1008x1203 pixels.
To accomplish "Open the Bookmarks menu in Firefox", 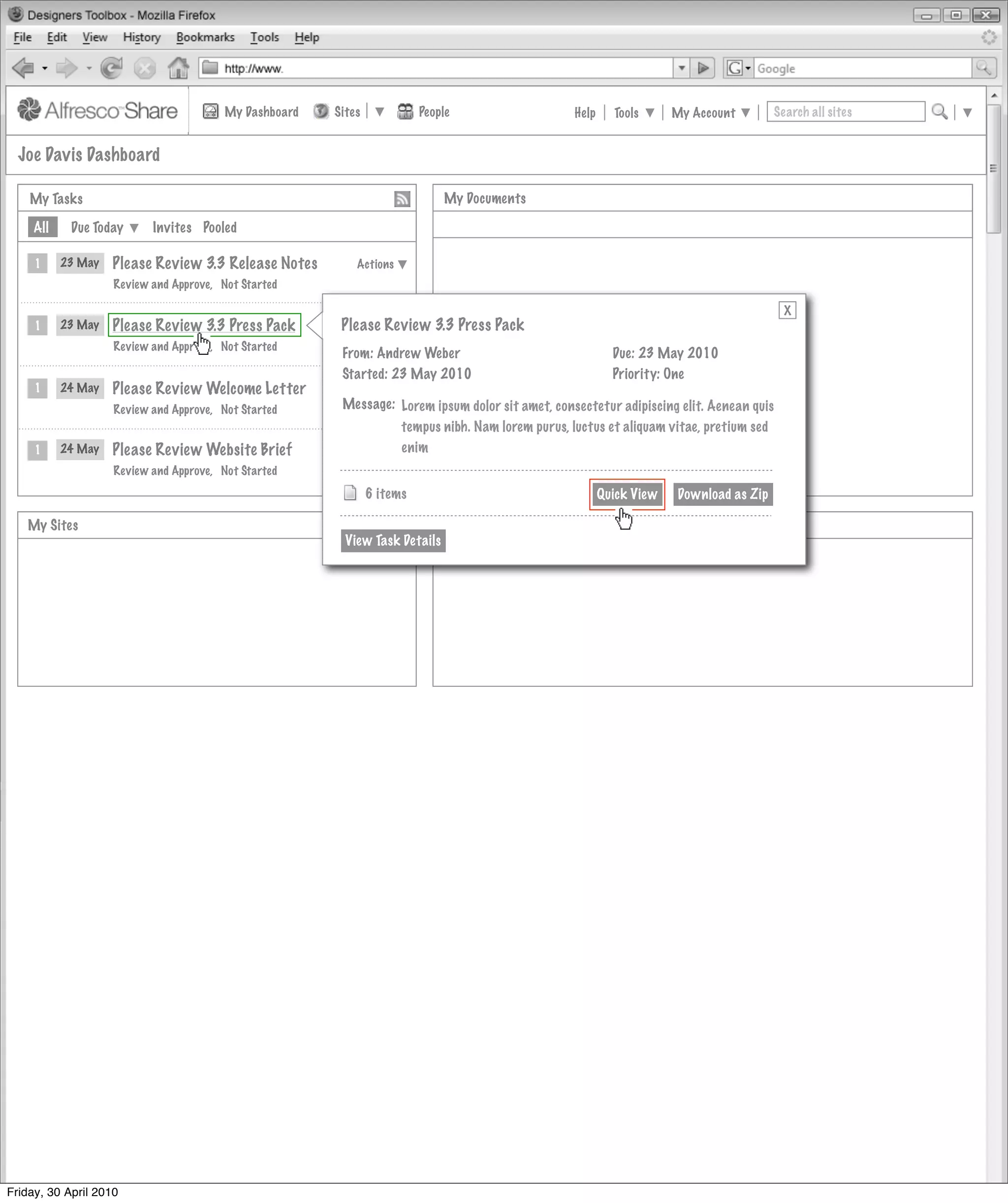I will click(x=205, y=37).
